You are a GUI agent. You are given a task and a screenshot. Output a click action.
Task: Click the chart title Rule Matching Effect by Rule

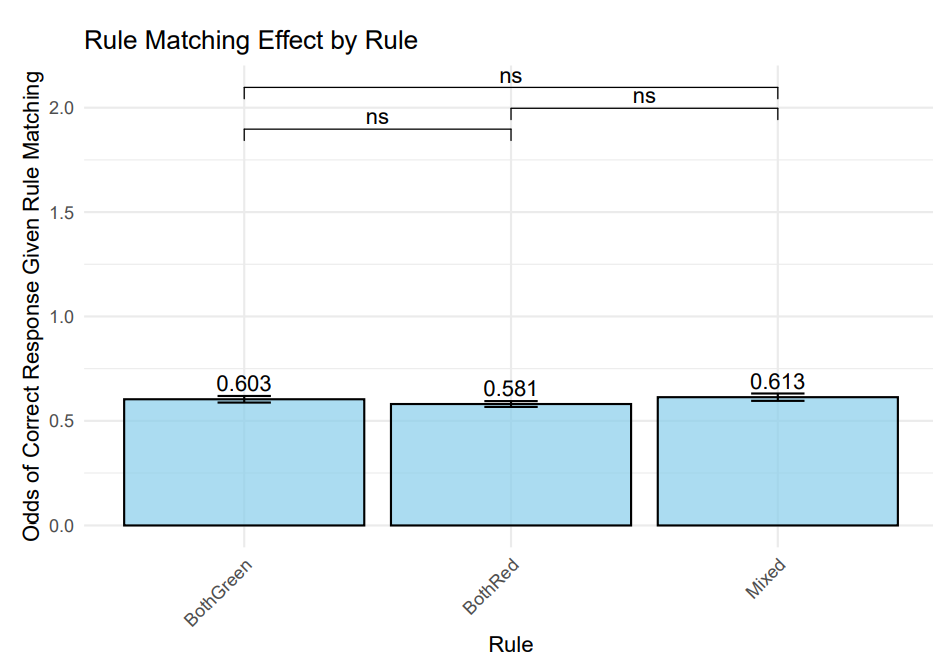pyautogui.click(x=250, y=41)
